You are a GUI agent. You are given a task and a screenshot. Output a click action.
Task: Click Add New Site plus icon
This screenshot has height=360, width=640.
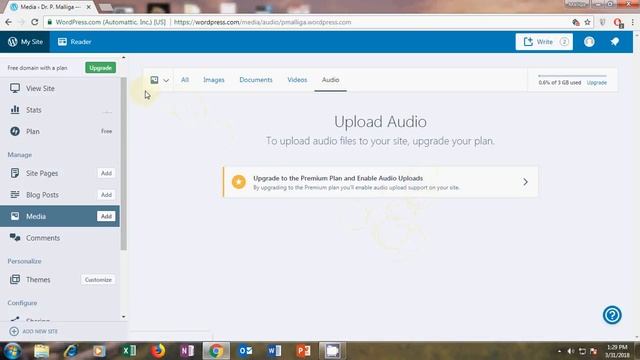pos(14,331)
